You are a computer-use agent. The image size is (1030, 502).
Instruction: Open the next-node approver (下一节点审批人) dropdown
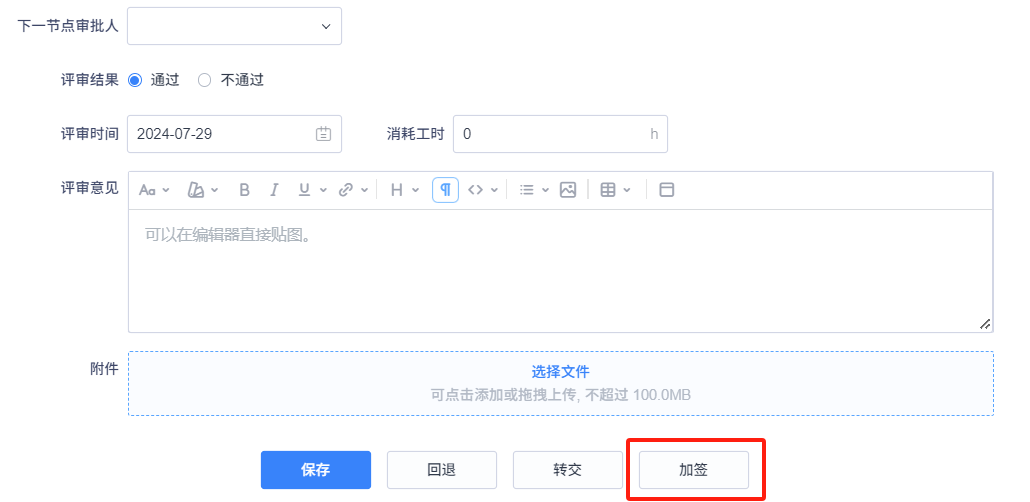tap(235, 26)
